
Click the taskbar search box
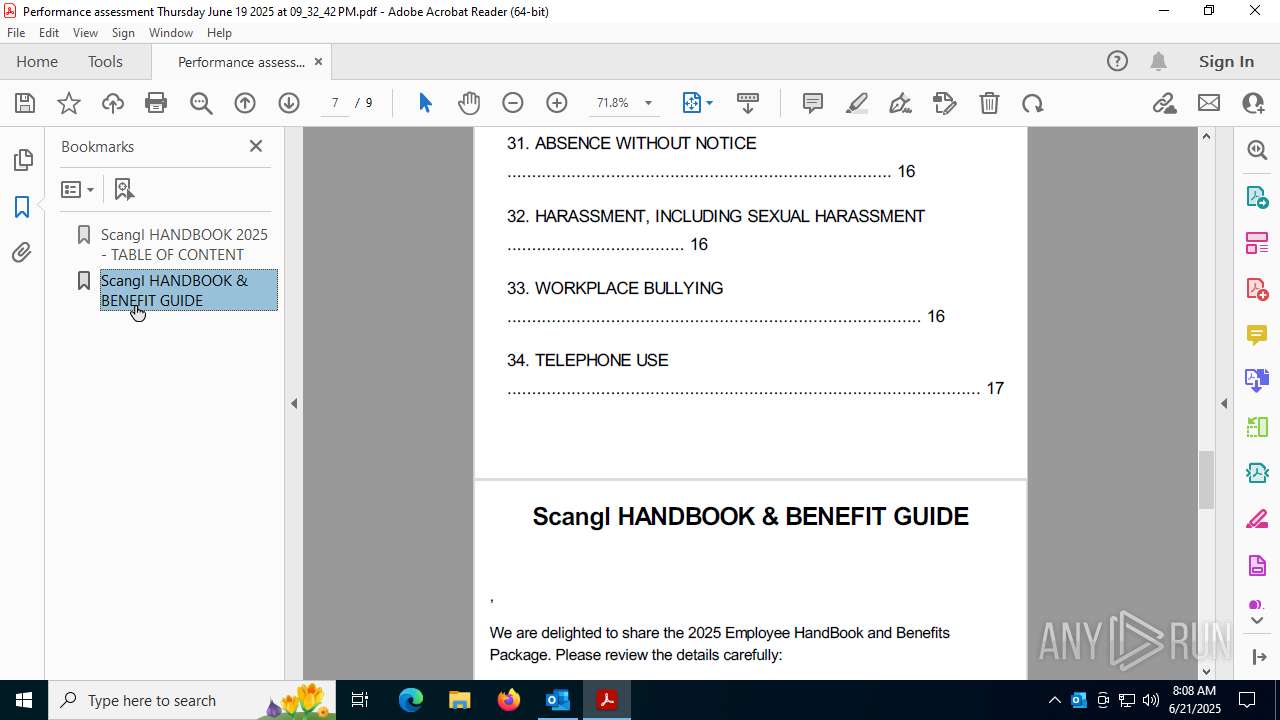point(193,700)
